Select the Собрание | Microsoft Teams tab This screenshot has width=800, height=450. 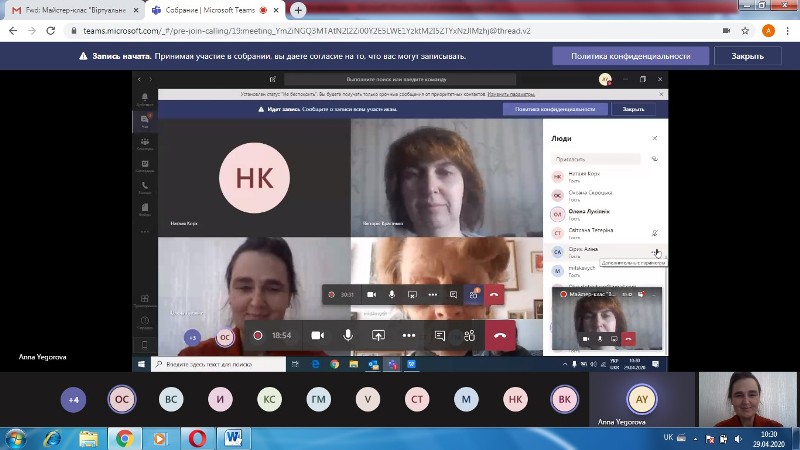(x=214, y=10)
